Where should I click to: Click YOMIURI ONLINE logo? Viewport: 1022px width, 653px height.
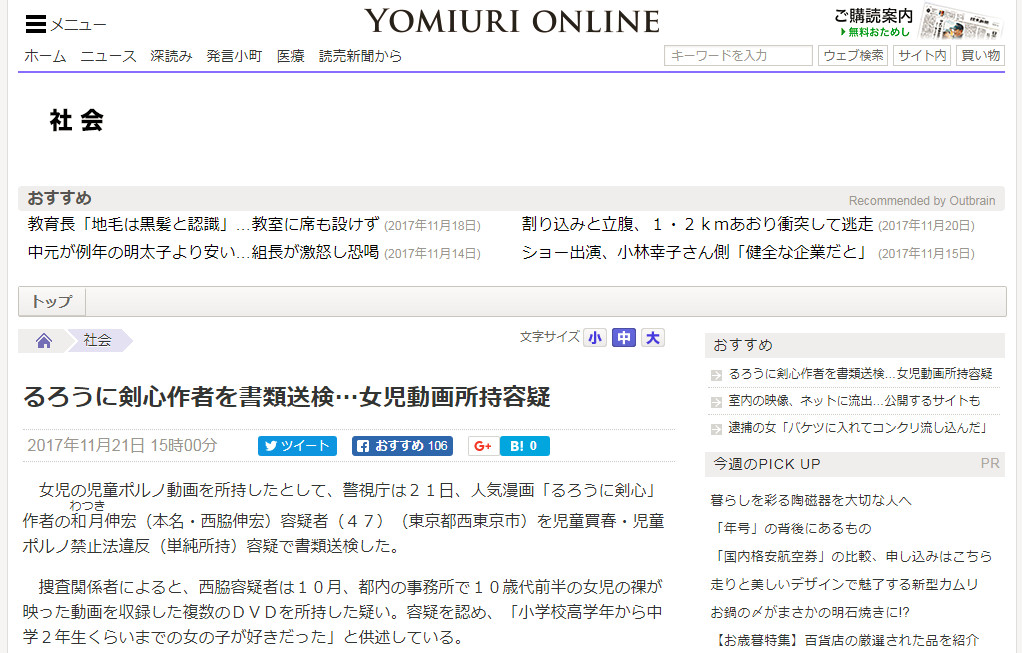(512, 22)
